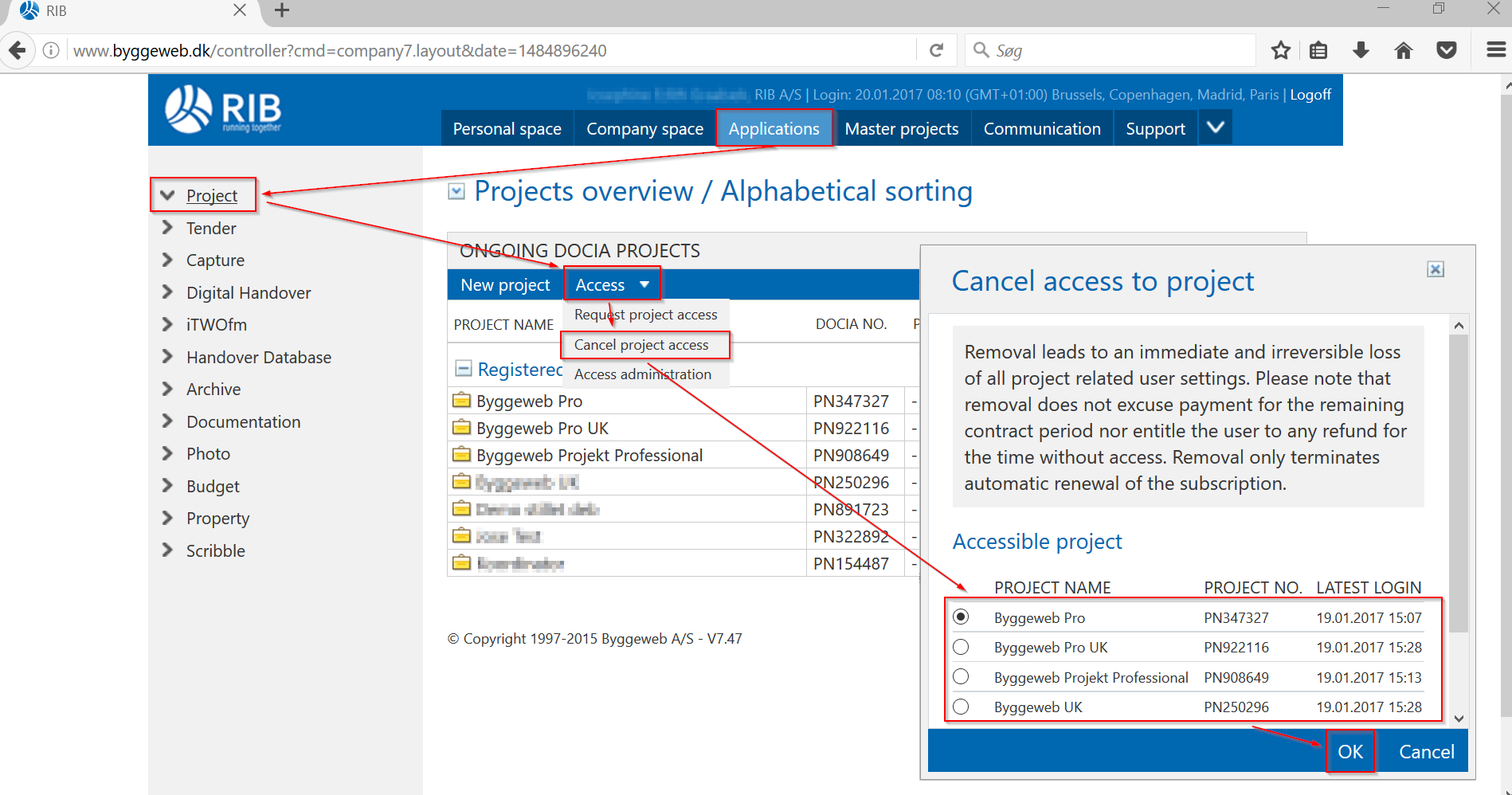The width and height of the screenshot is (1512, 795).
Task: Select Byggeweb UK radio button
Action: coord(961,707)
